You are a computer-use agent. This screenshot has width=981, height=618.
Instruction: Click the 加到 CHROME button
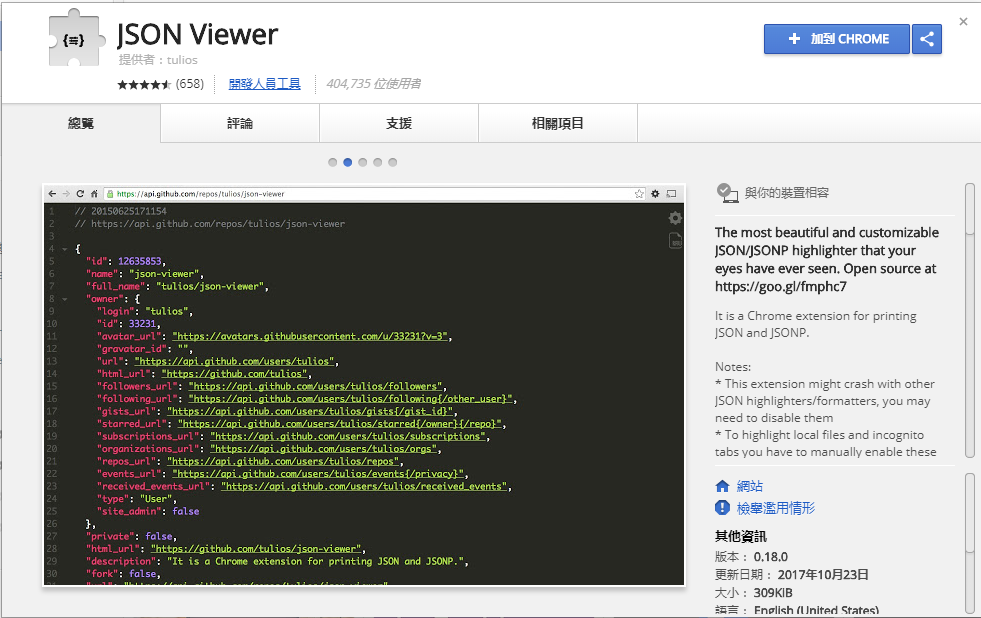[x=836, y=39]
